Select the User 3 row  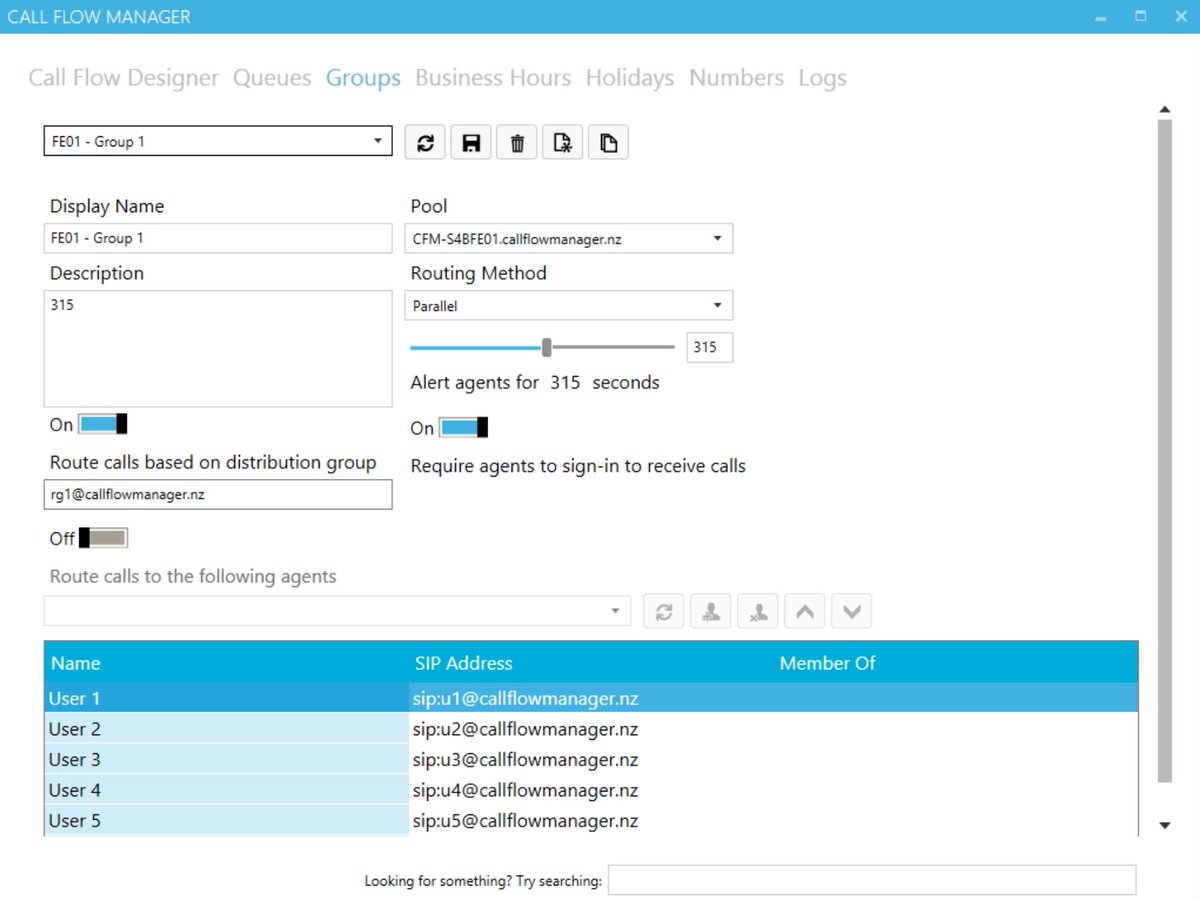[591, 760]
